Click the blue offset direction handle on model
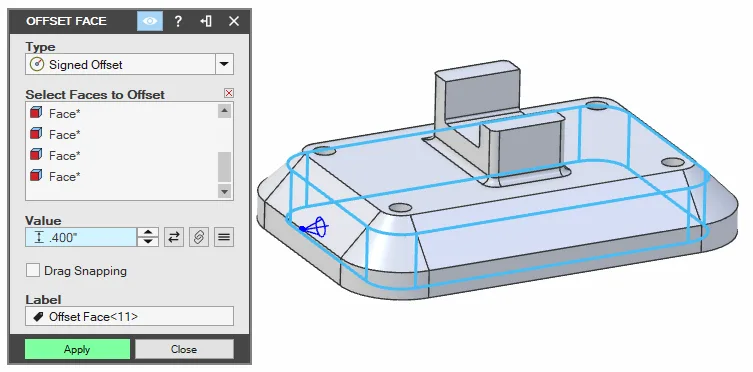The height and width of the screenshot is (372, 753). pyautogui.click(x=314, y=228)
